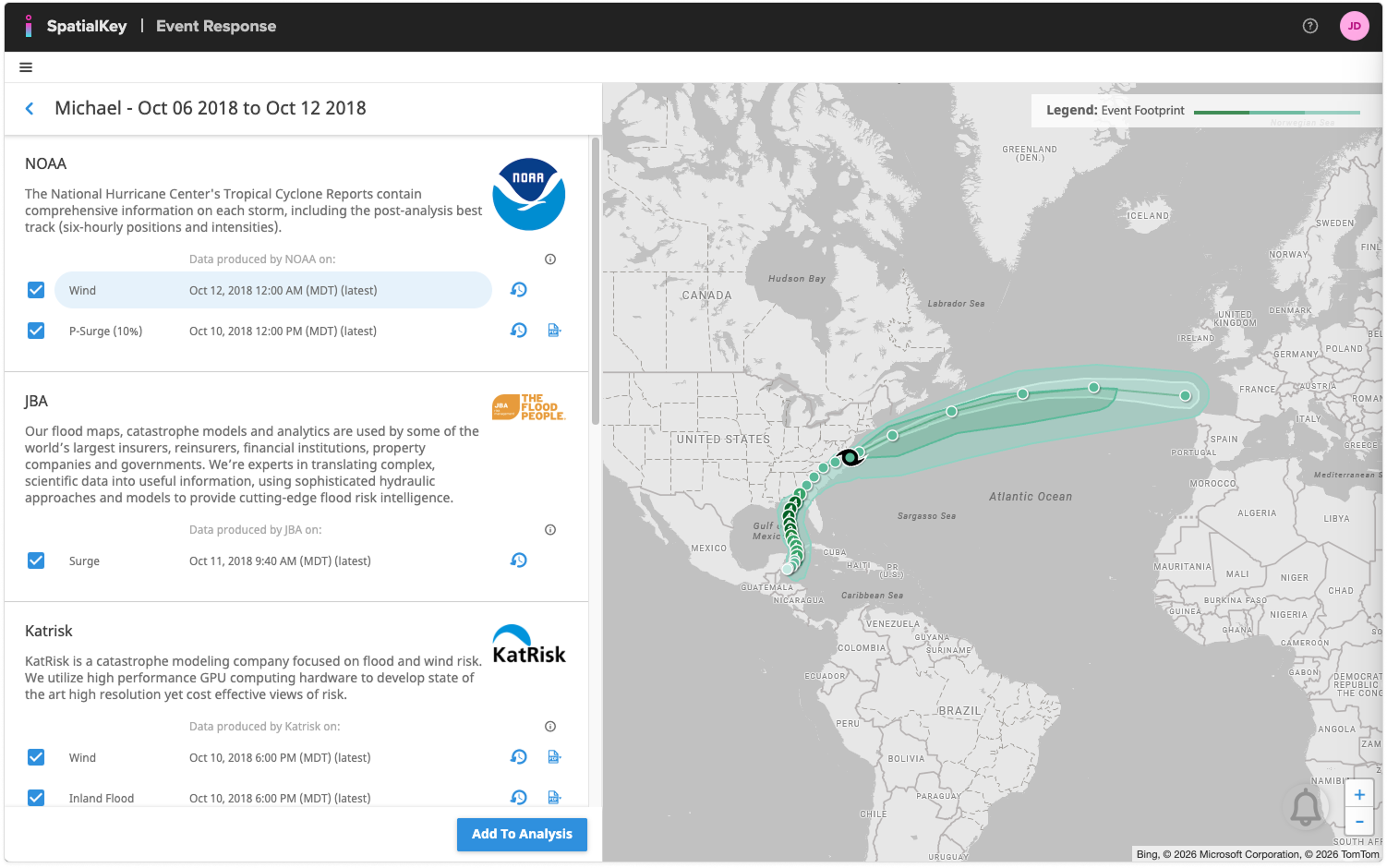Open the JD user profile avatar

[1354, 26]
